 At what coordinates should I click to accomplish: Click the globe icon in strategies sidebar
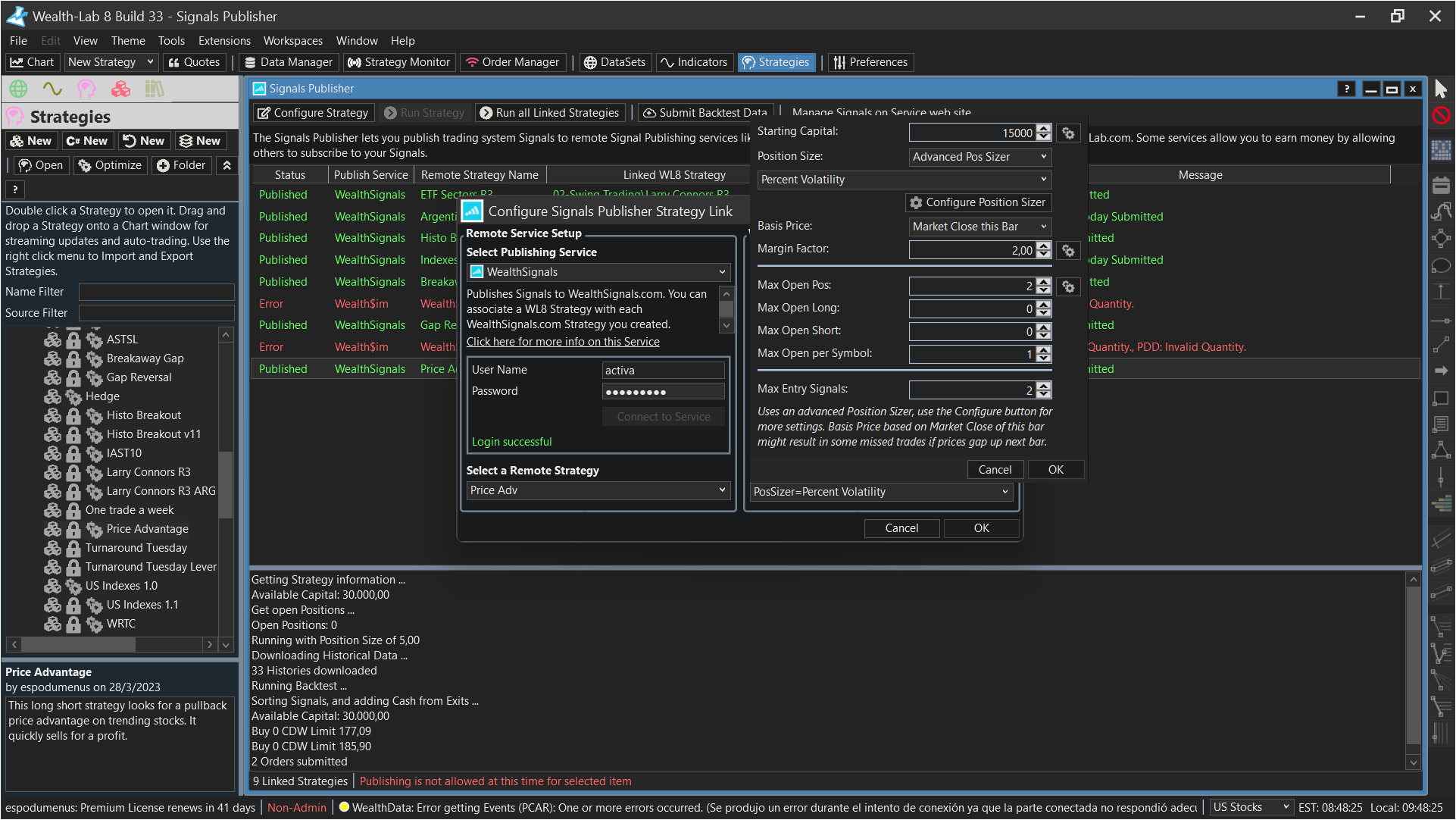tap(18, 89)
